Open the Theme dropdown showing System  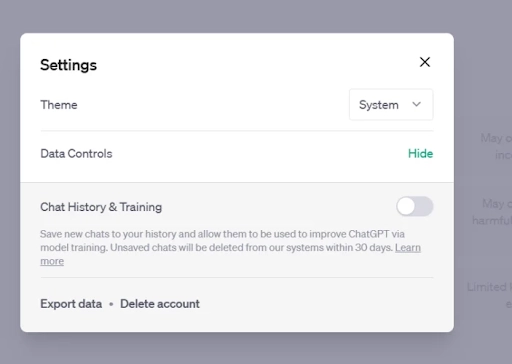coord(391,105)
